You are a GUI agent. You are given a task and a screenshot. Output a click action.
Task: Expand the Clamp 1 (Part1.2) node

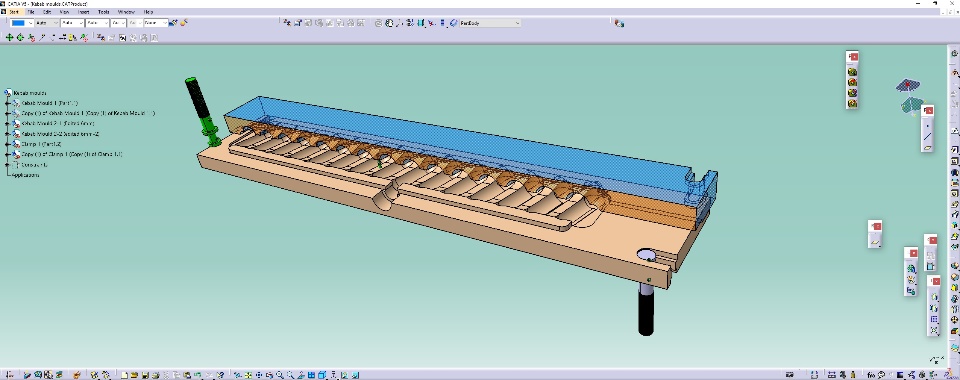(8, 144)
